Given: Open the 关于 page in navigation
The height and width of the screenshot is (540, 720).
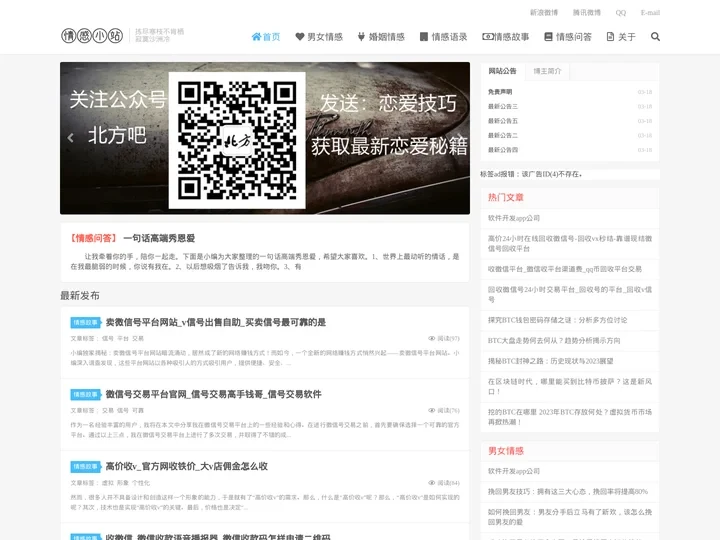Looking at the screenshot, I should 621,37.
